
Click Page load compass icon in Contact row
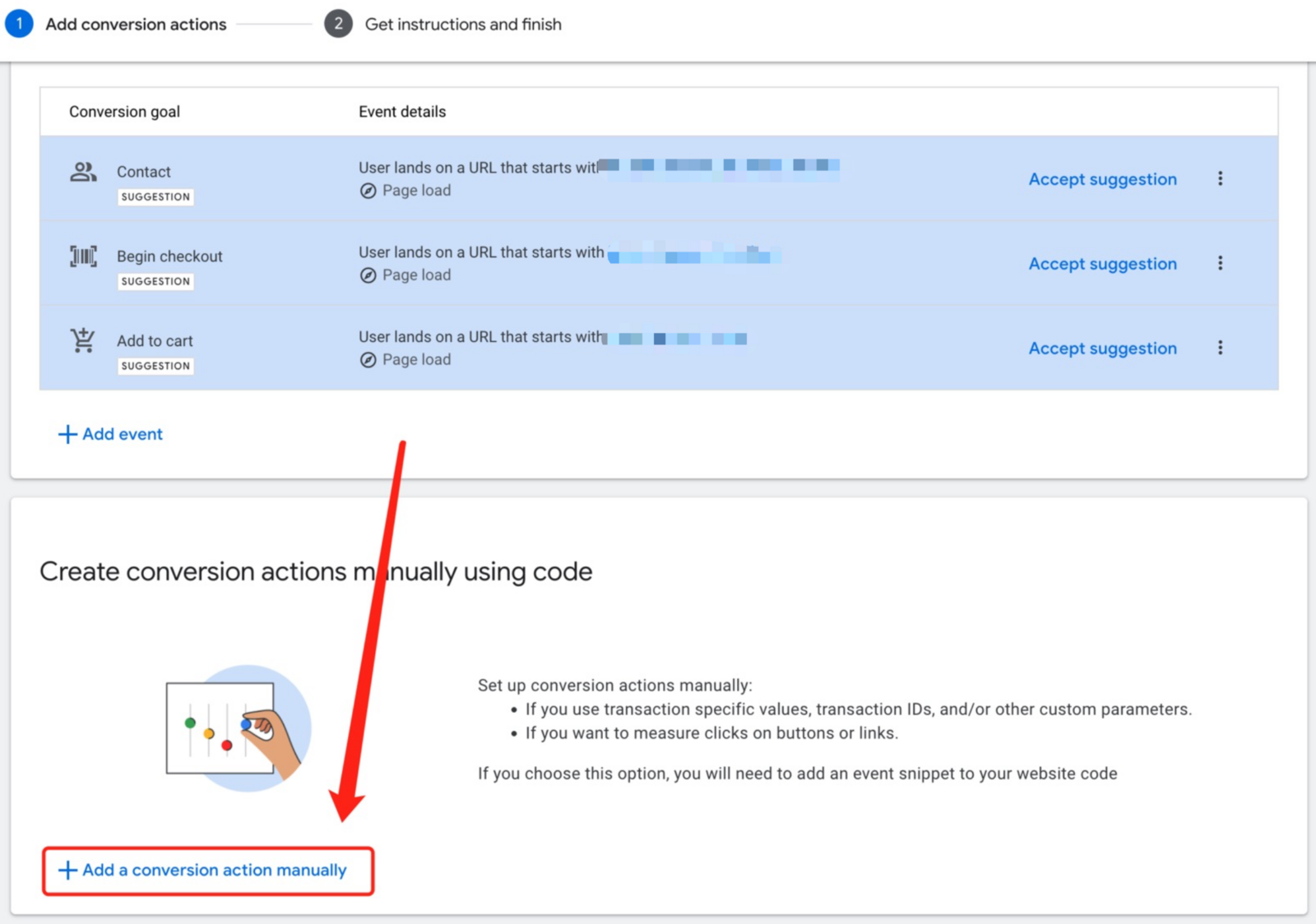click(368, 191)
